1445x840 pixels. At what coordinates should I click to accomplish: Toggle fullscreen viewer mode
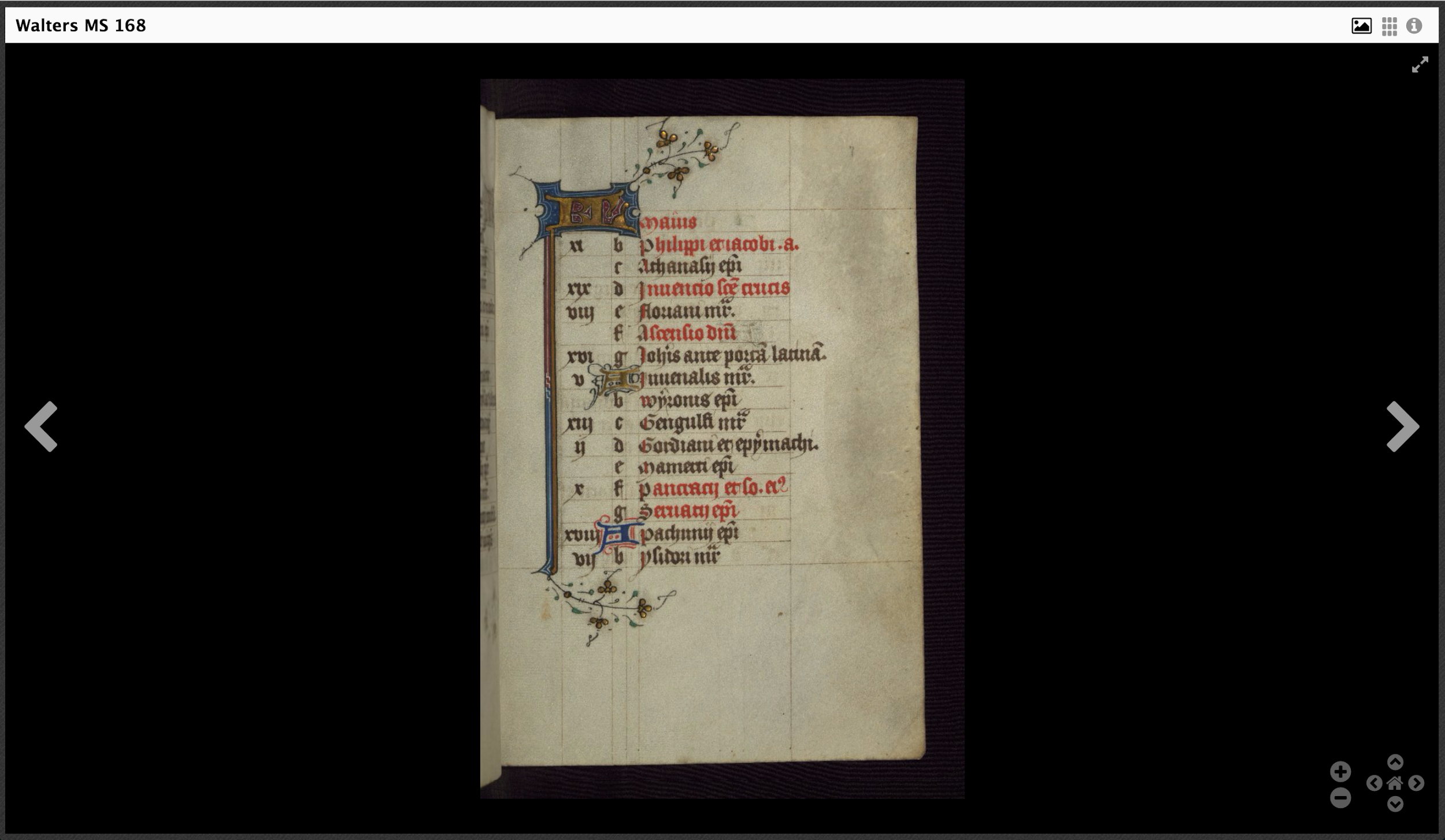(1420, 64)
